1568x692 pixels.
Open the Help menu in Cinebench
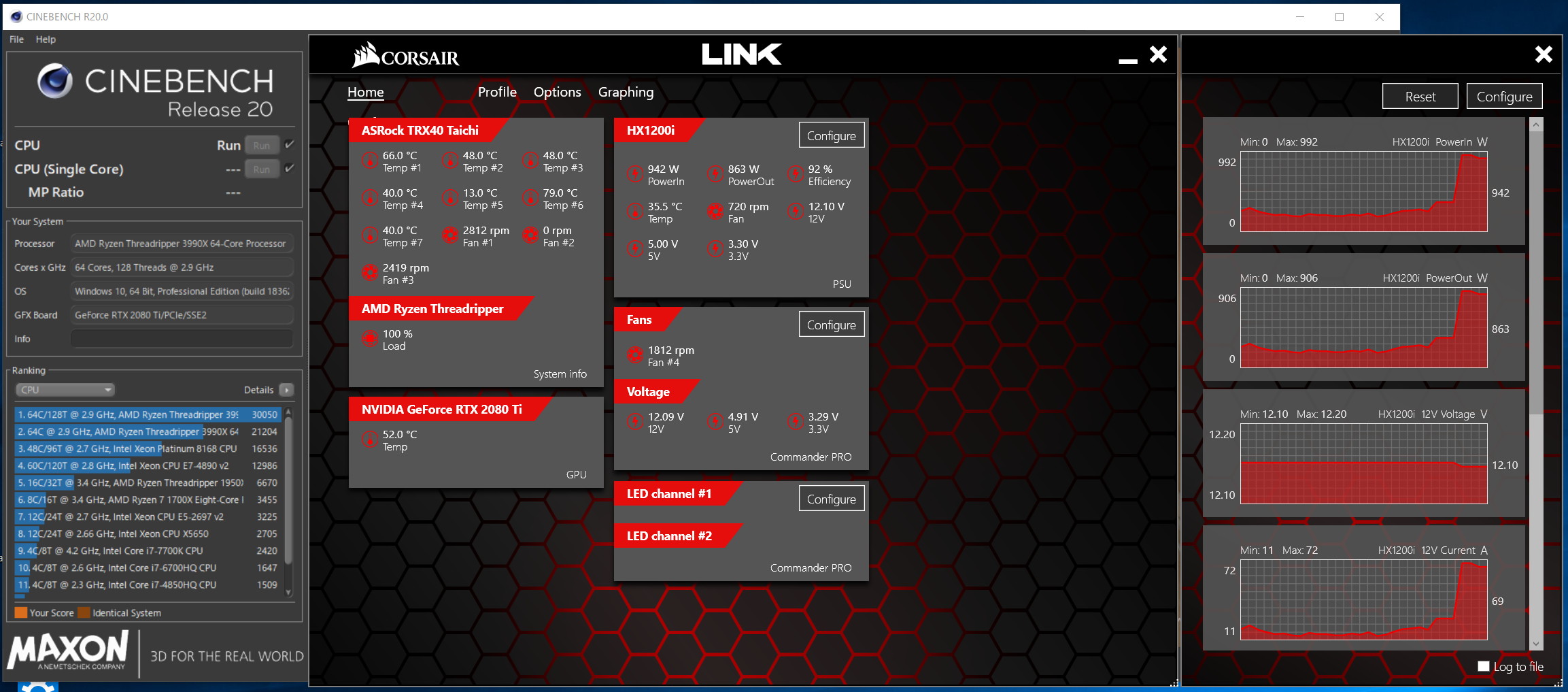point(46,39)
